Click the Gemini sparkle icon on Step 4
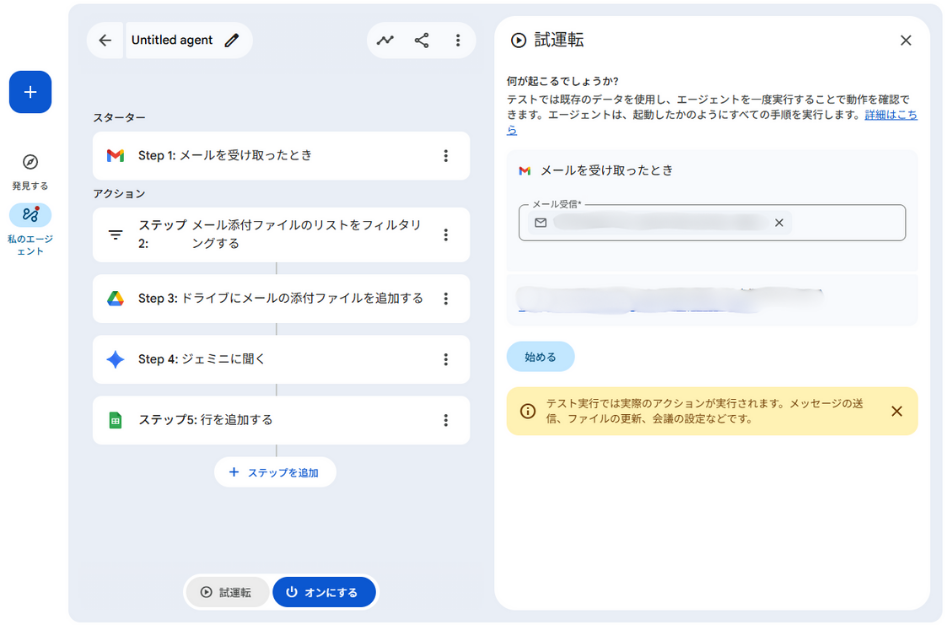Image resolution: width=948 pixels, height=630 pixels. (116, 359)
